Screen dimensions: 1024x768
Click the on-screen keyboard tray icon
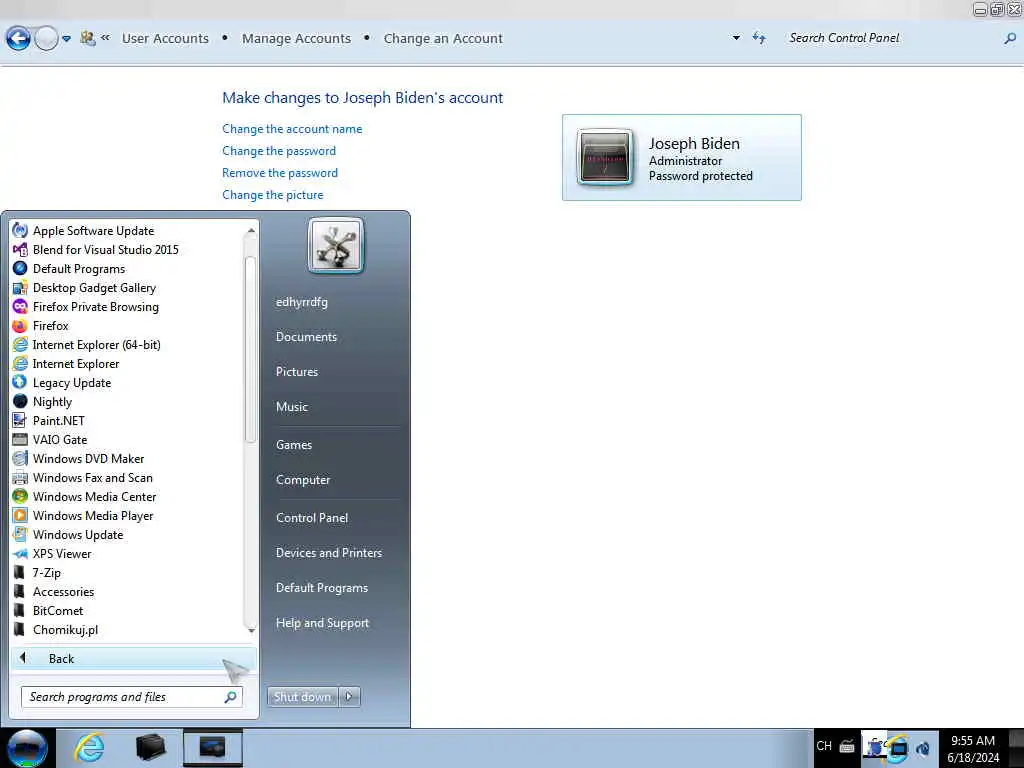click(847, 746)
